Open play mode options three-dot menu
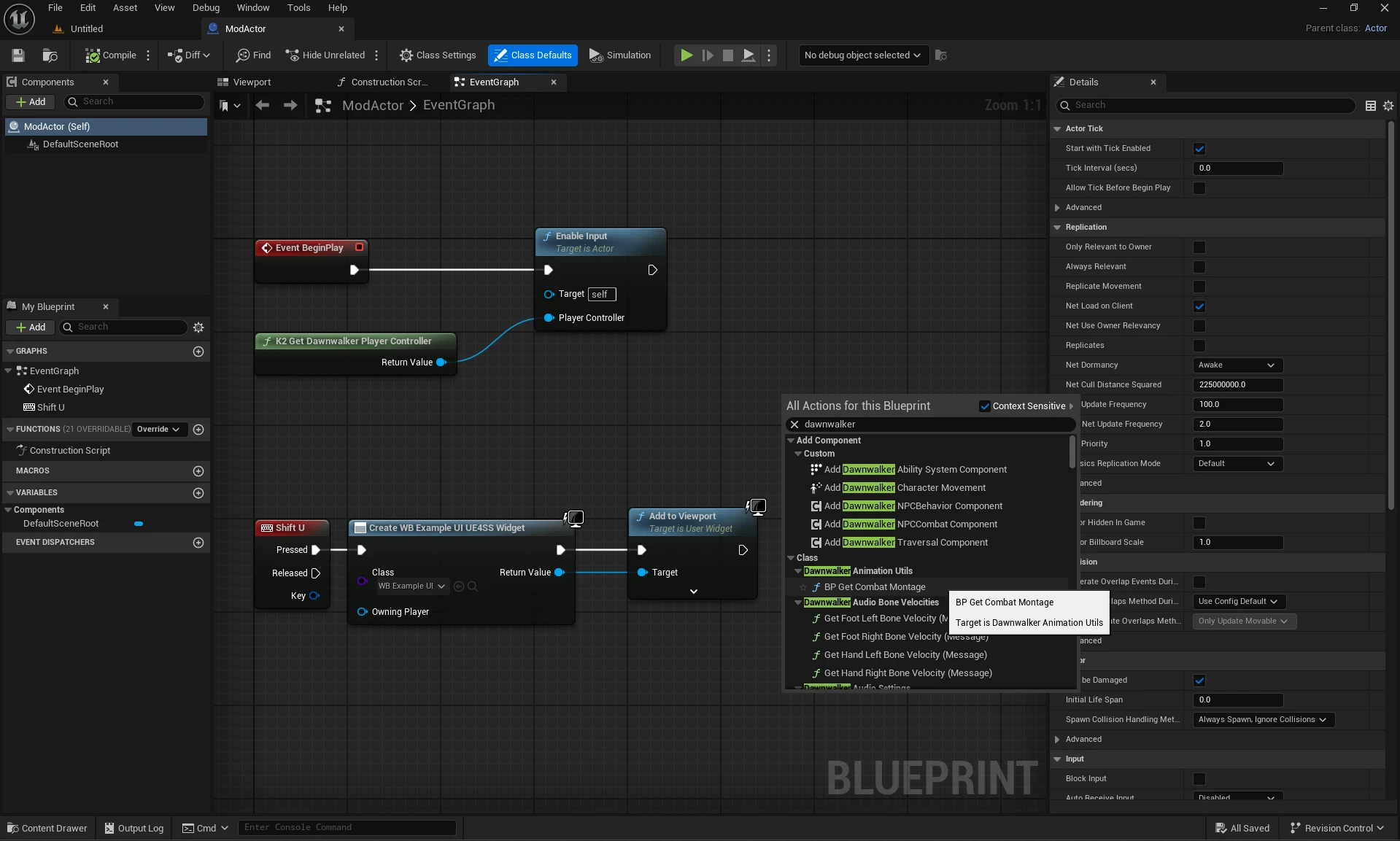1400x841 pixels. 769,55
